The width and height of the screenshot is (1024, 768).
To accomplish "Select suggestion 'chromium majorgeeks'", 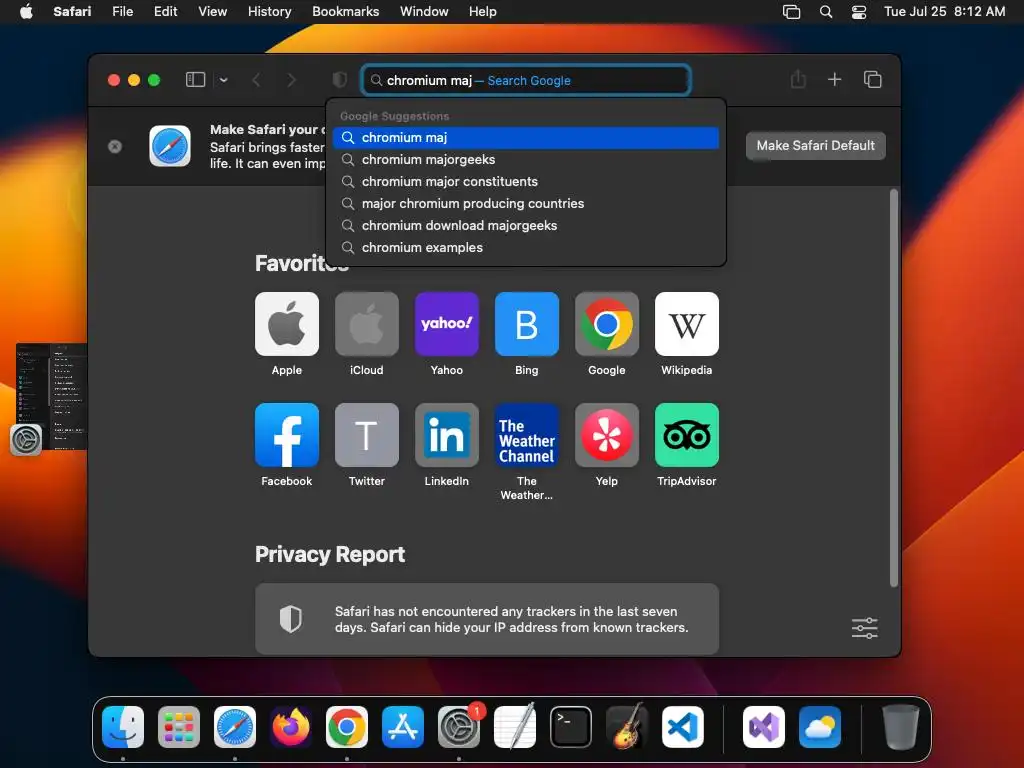I will [x=526, y=160].
